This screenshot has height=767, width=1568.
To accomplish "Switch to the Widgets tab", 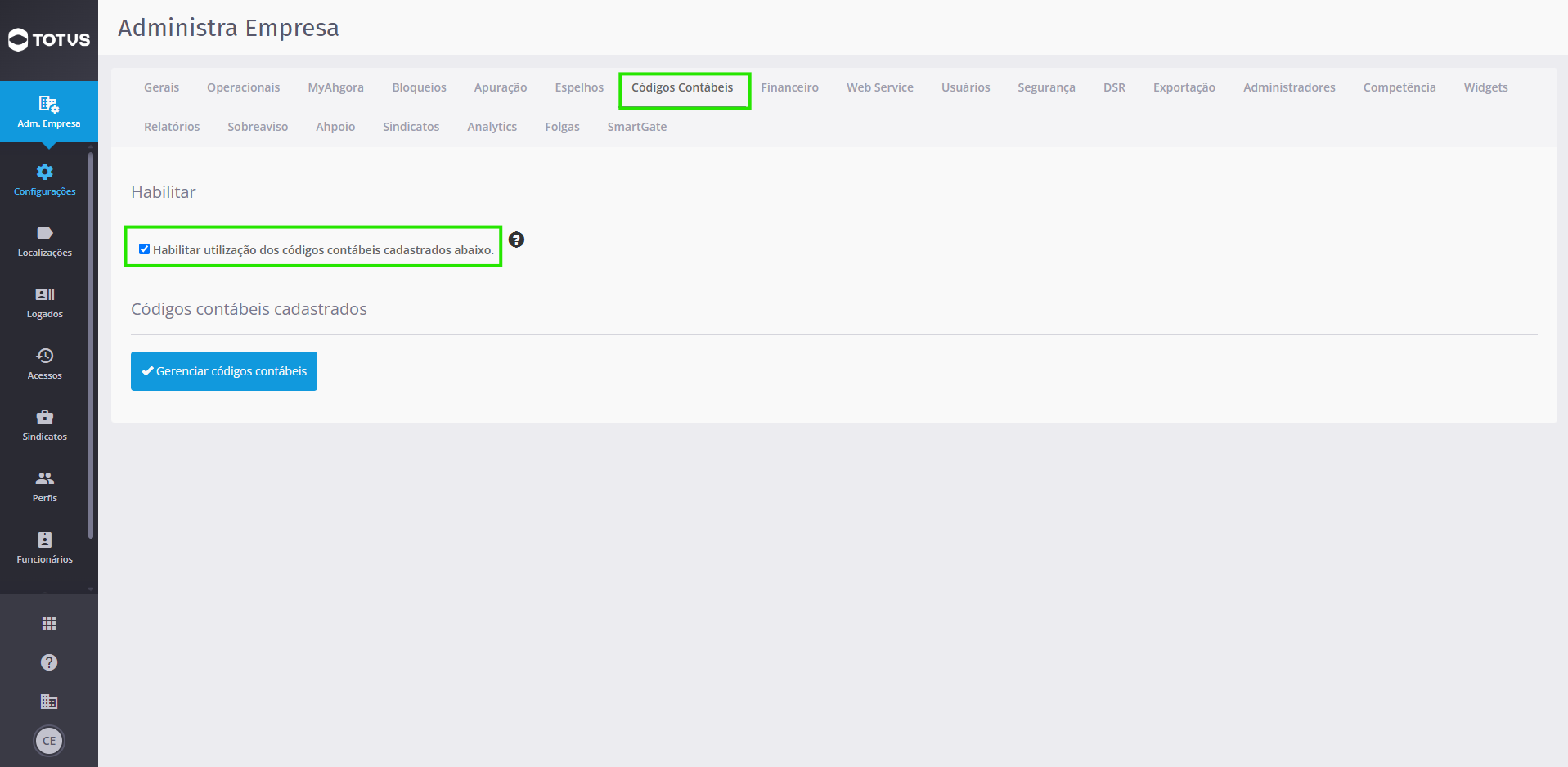I will click(1485, 87).
